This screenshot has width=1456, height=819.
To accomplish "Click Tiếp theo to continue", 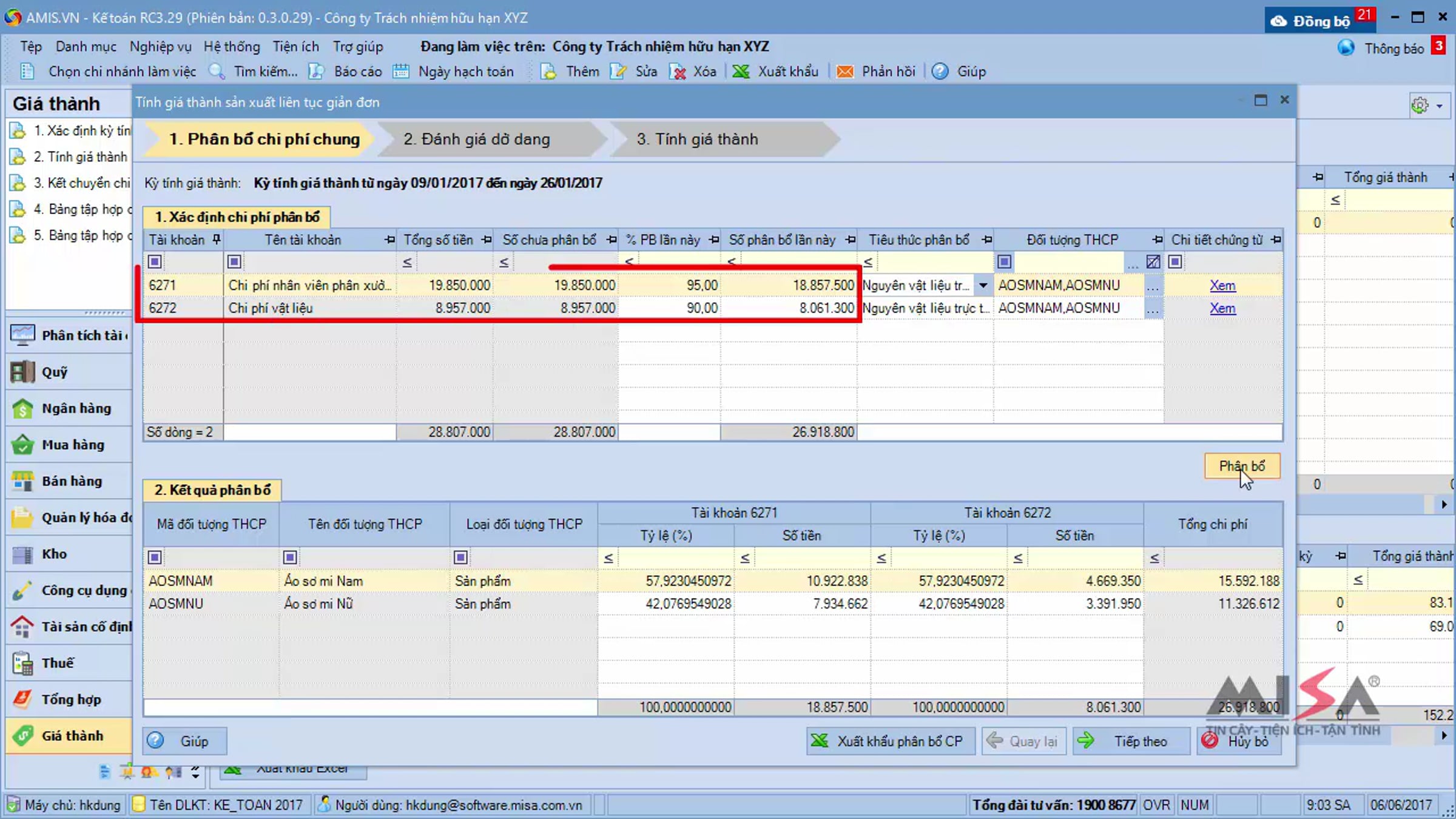I will (1131, 741).
